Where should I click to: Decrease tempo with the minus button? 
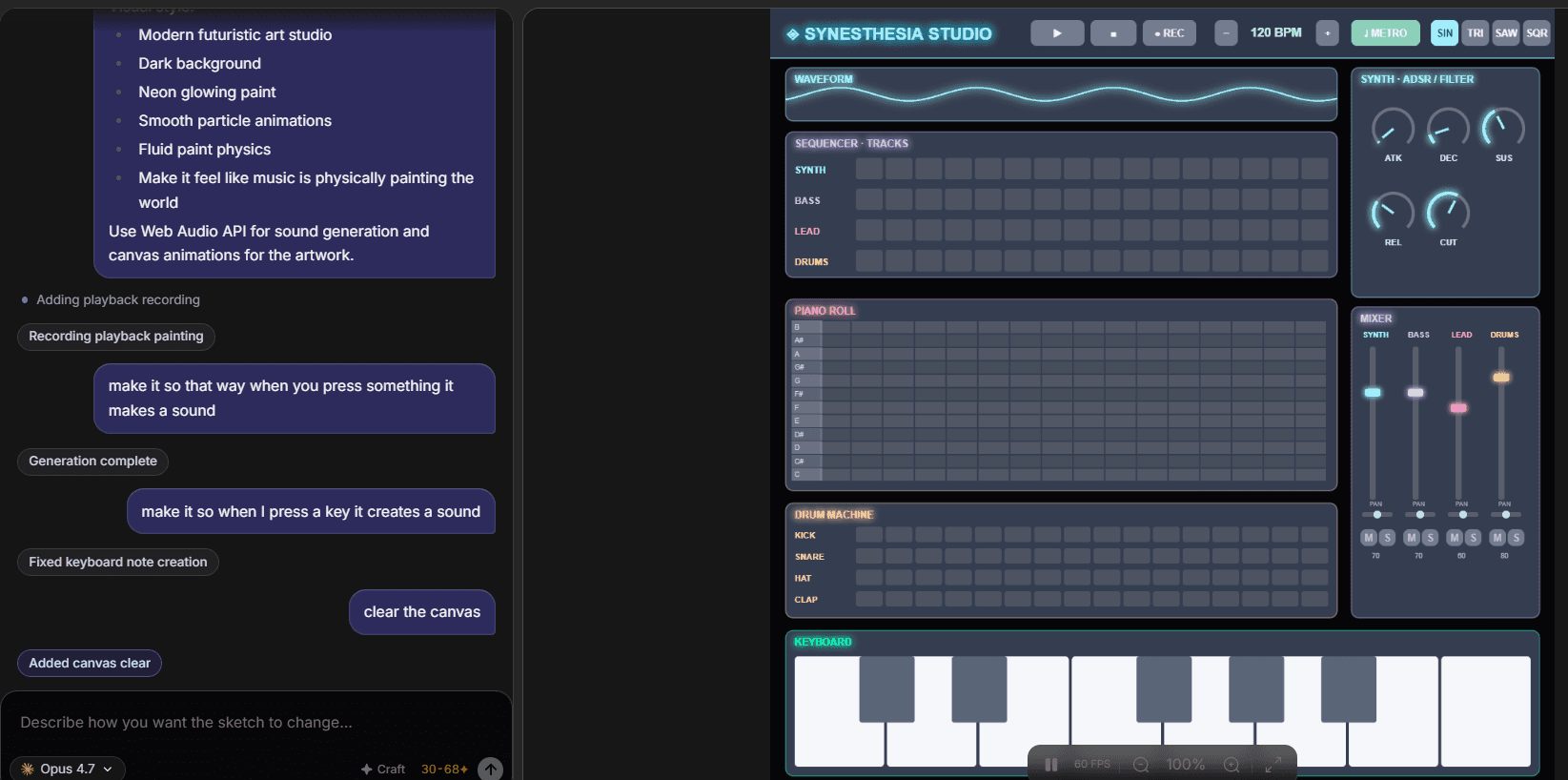pos(1226,33)
